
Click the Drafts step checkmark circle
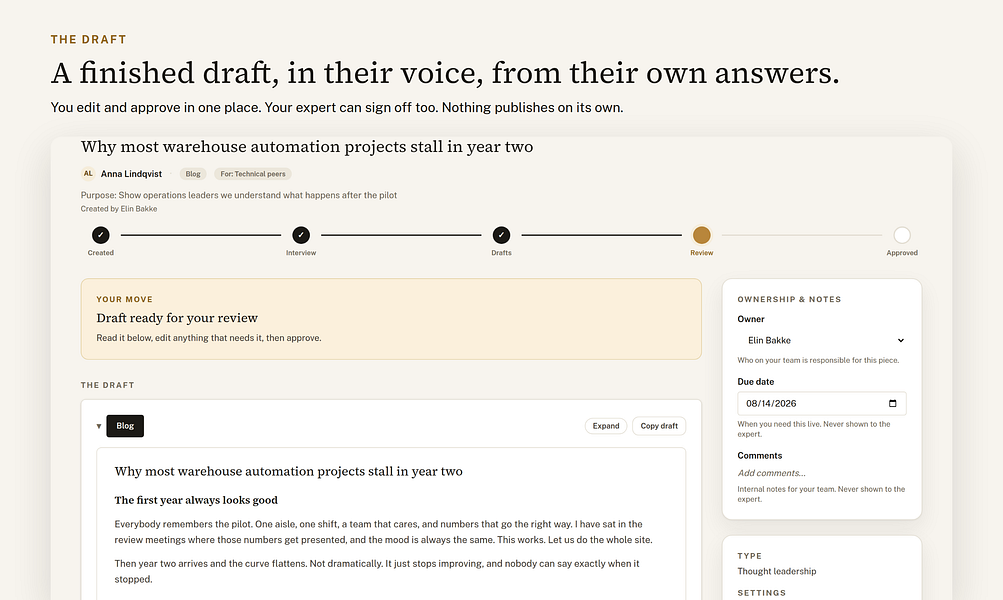[x=501, y=235]
